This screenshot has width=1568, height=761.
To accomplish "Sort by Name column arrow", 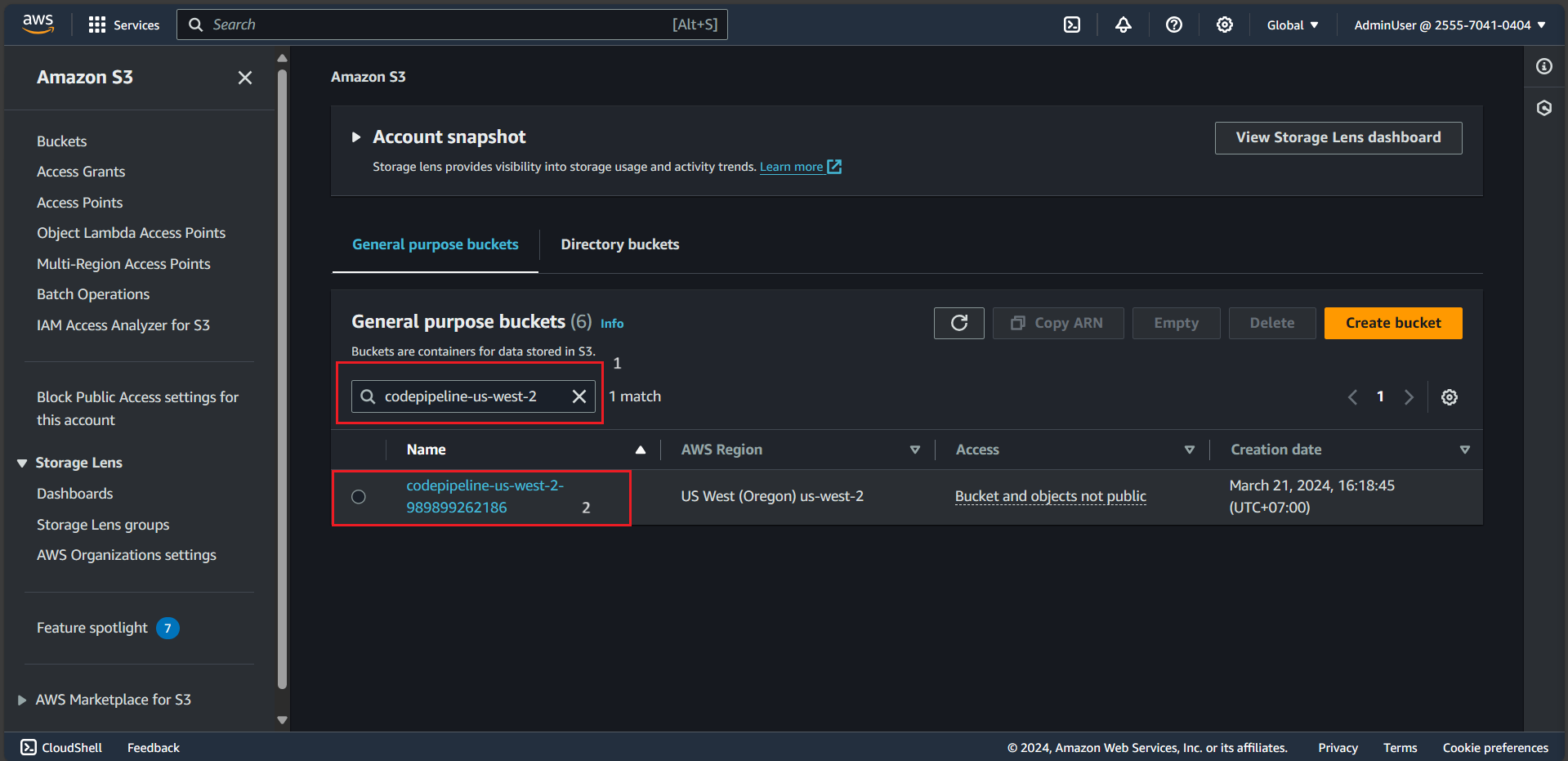I will tap(641, 450).
